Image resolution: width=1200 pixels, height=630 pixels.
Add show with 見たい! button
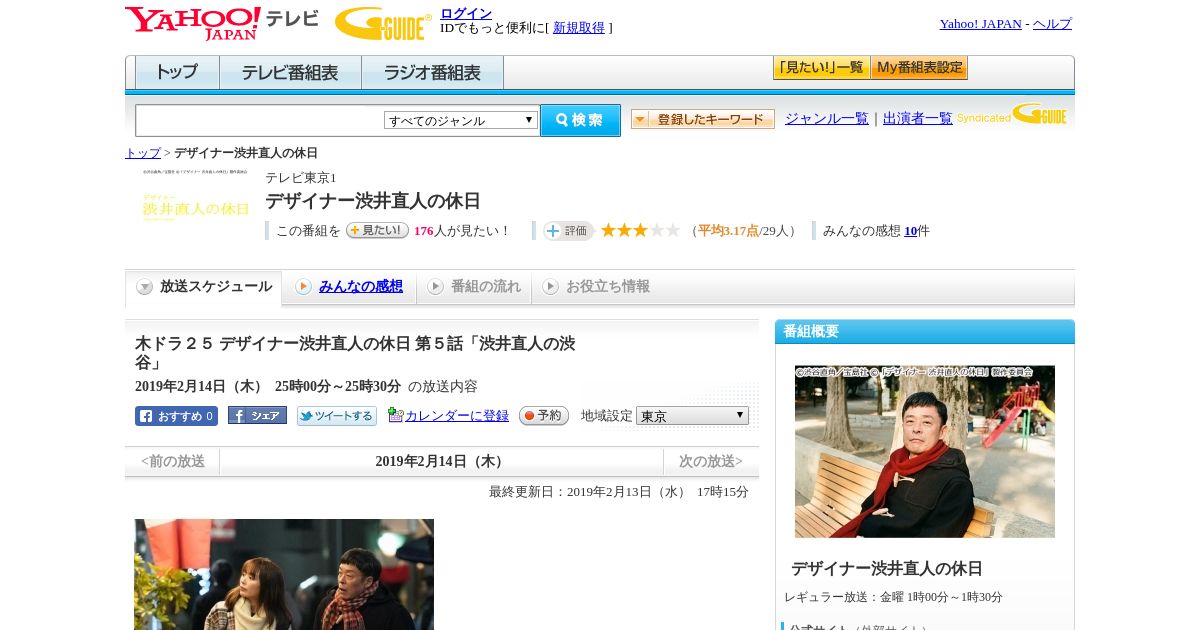pyautogui.click(x=377, y=230)
